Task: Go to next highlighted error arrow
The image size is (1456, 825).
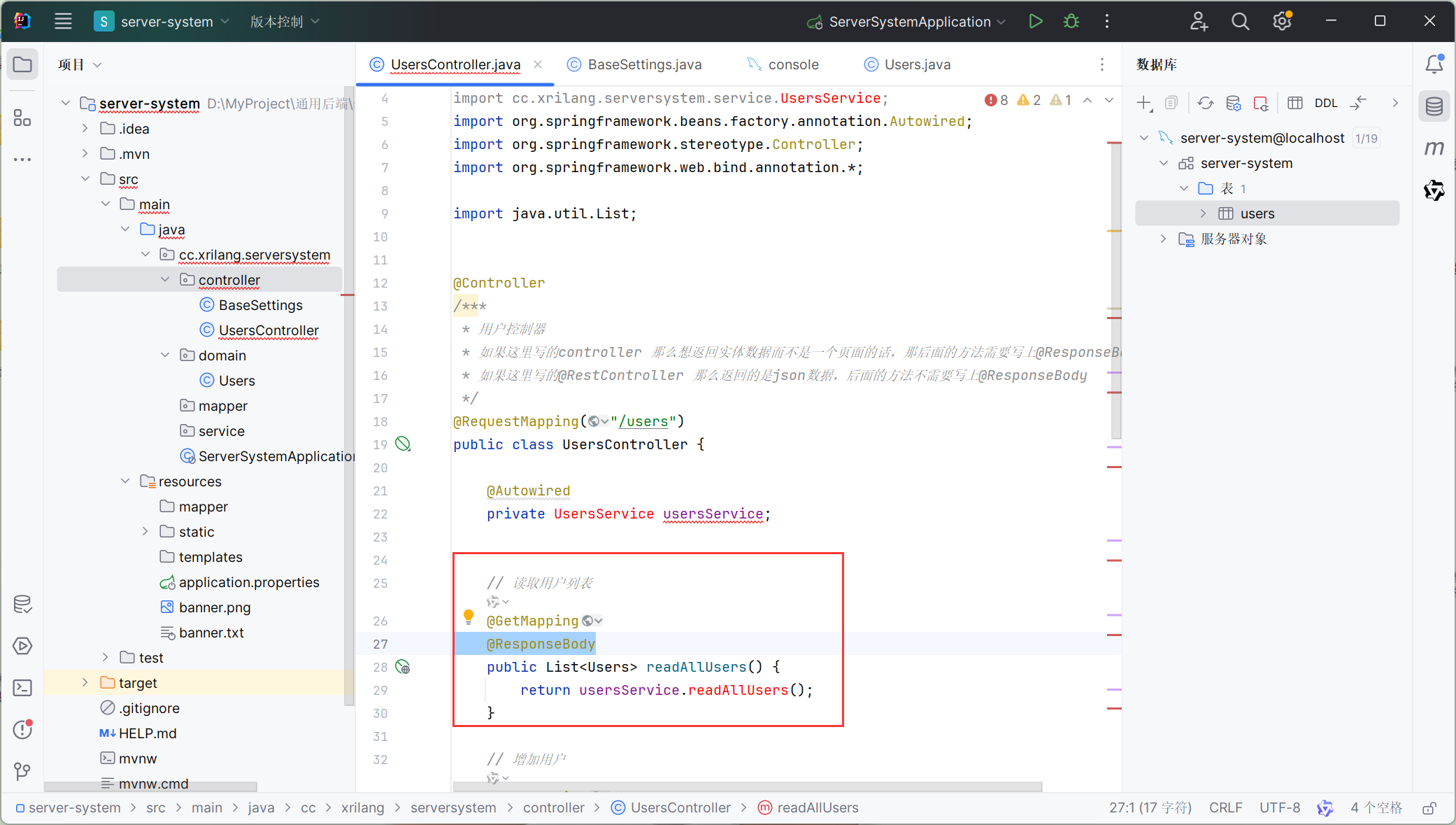Action: 1109,100
